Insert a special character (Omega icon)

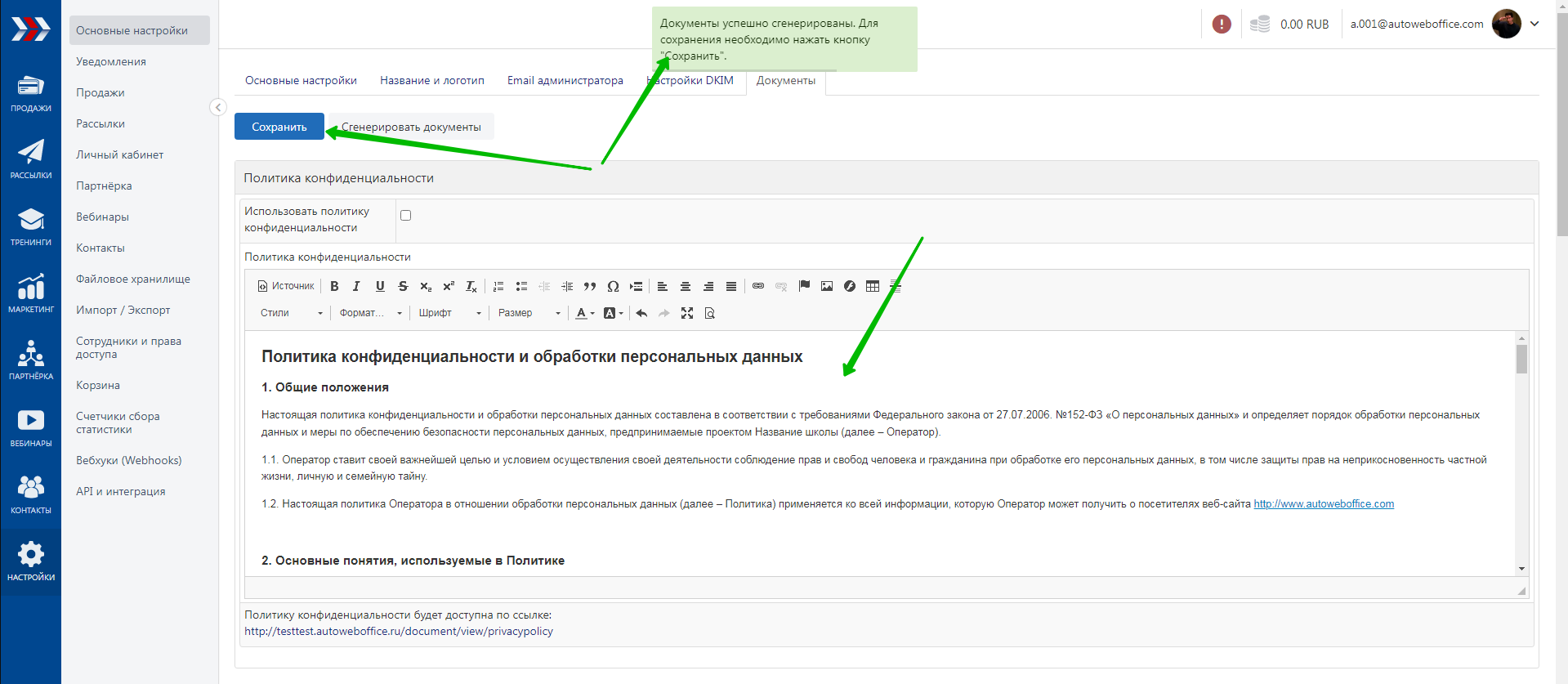point(613,286)
